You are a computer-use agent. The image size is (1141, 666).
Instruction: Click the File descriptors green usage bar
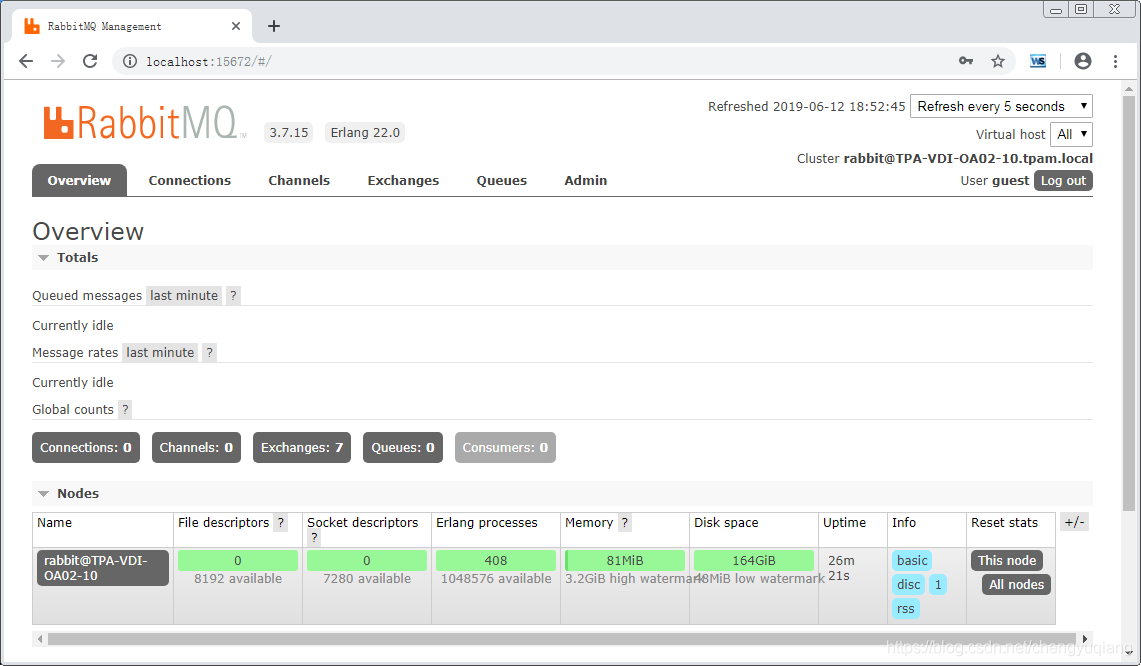(x=238, y=560)
